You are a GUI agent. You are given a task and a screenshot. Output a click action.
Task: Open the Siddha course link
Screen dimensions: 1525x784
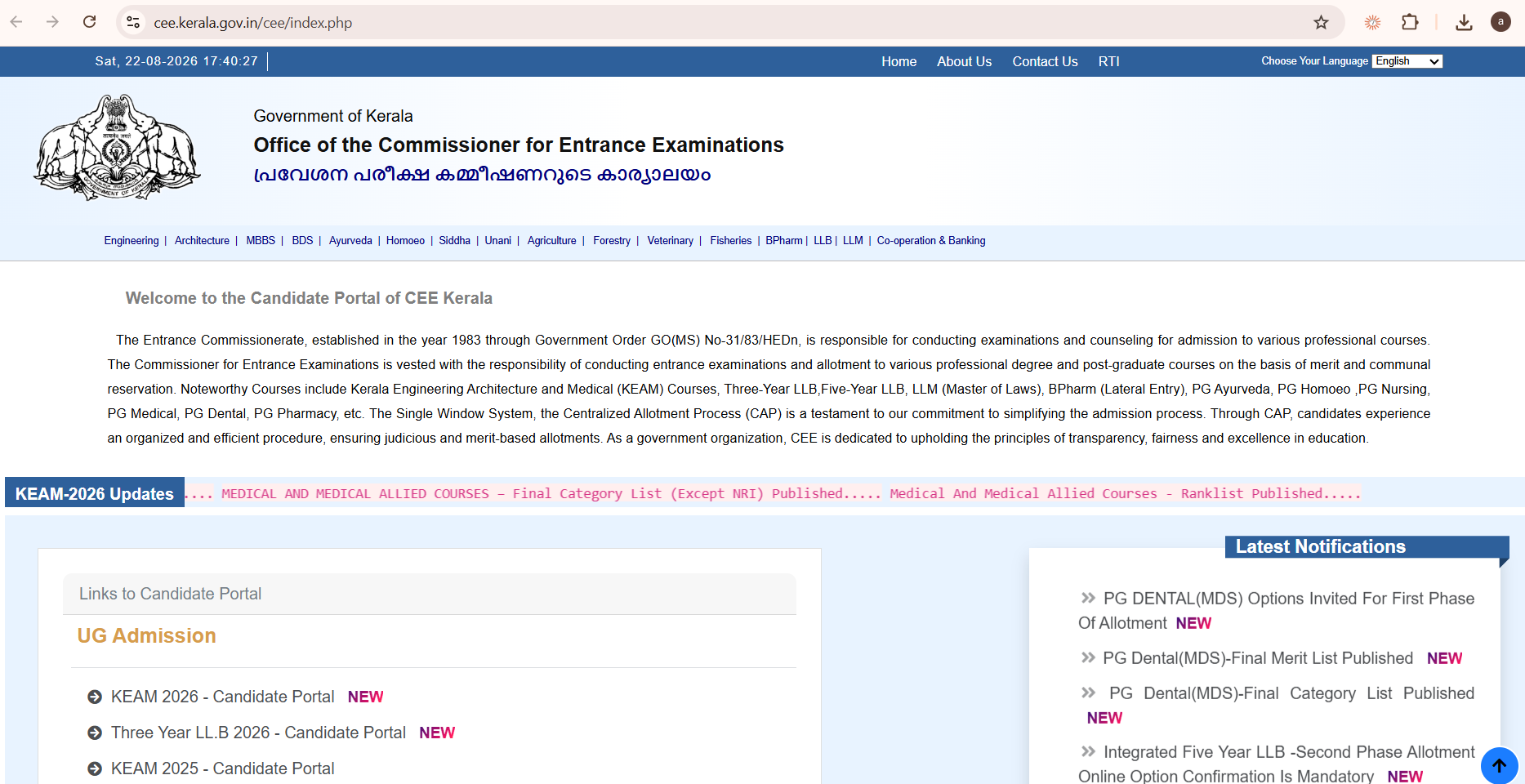point(454,240)
